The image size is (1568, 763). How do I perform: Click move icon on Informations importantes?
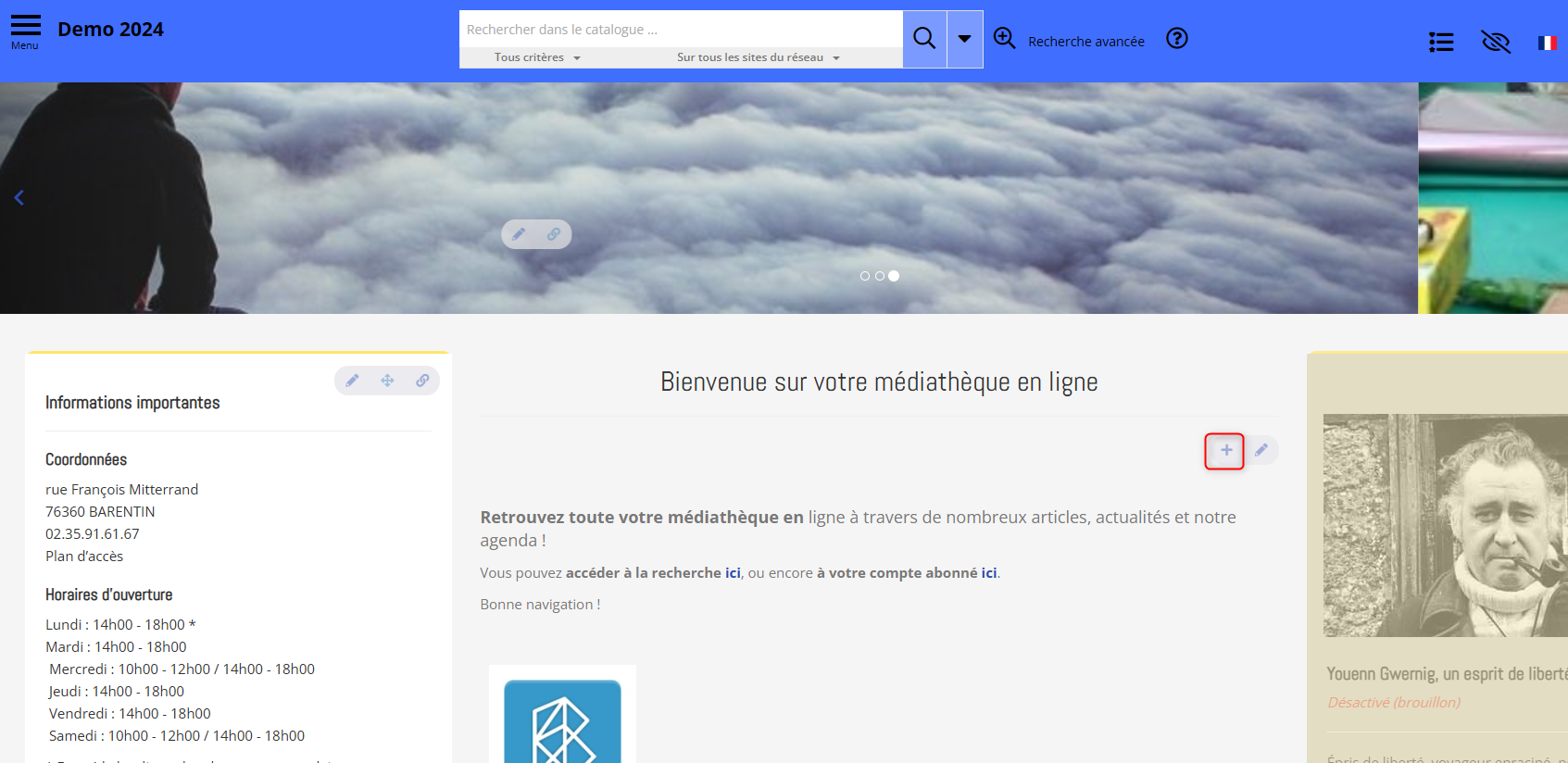coord(387,381)
